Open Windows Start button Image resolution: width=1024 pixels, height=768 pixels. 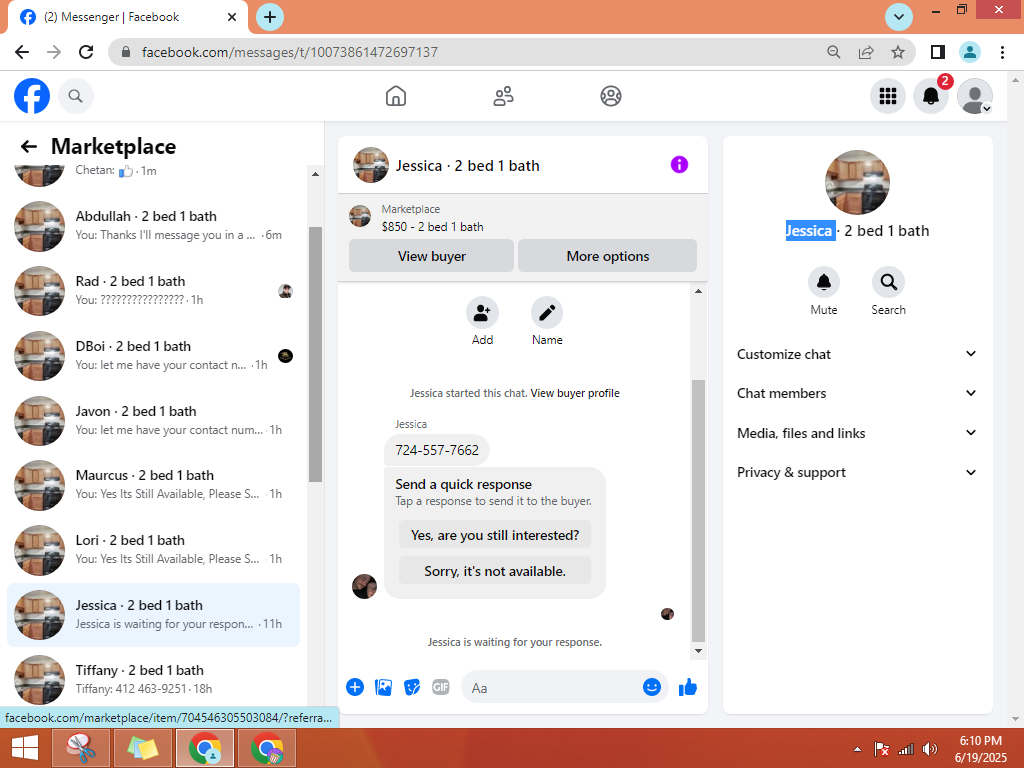coord(25,748)
